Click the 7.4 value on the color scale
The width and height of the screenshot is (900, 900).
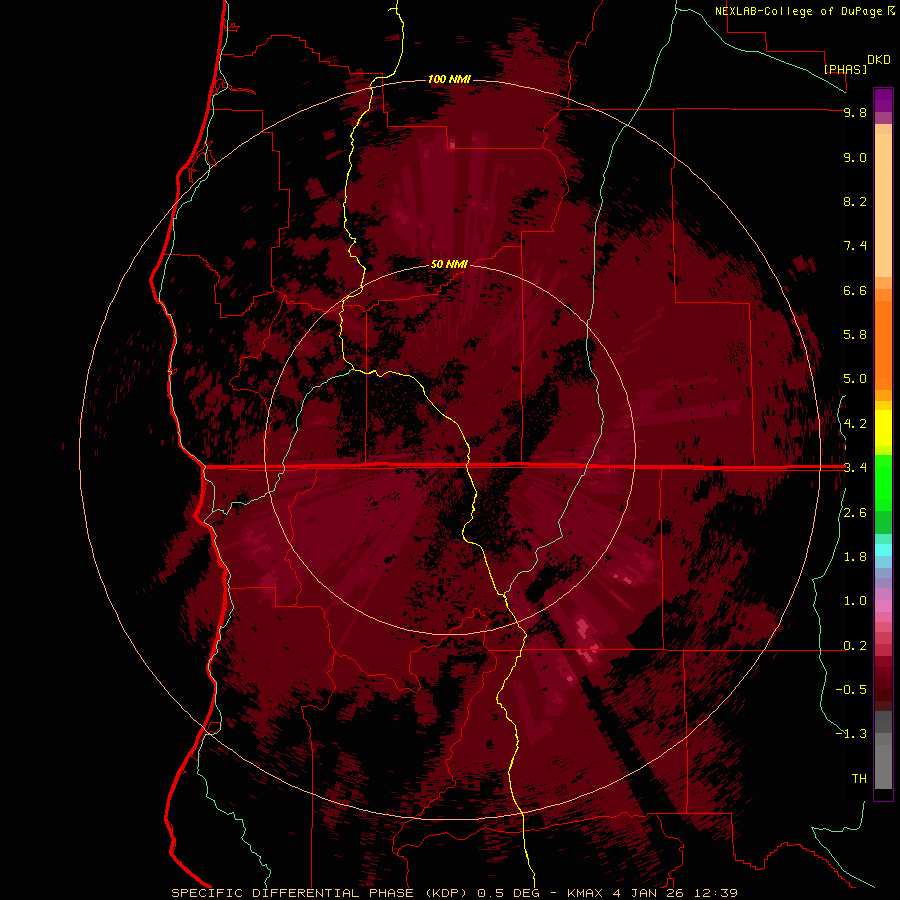pos(855,246)
